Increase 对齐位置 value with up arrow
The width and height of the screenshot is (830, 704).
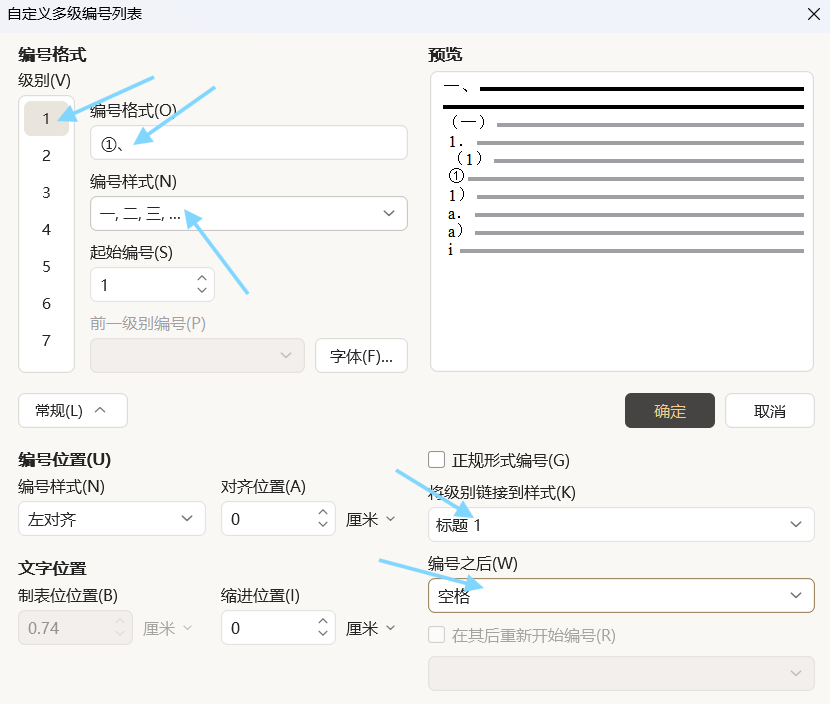coord(322,512)
